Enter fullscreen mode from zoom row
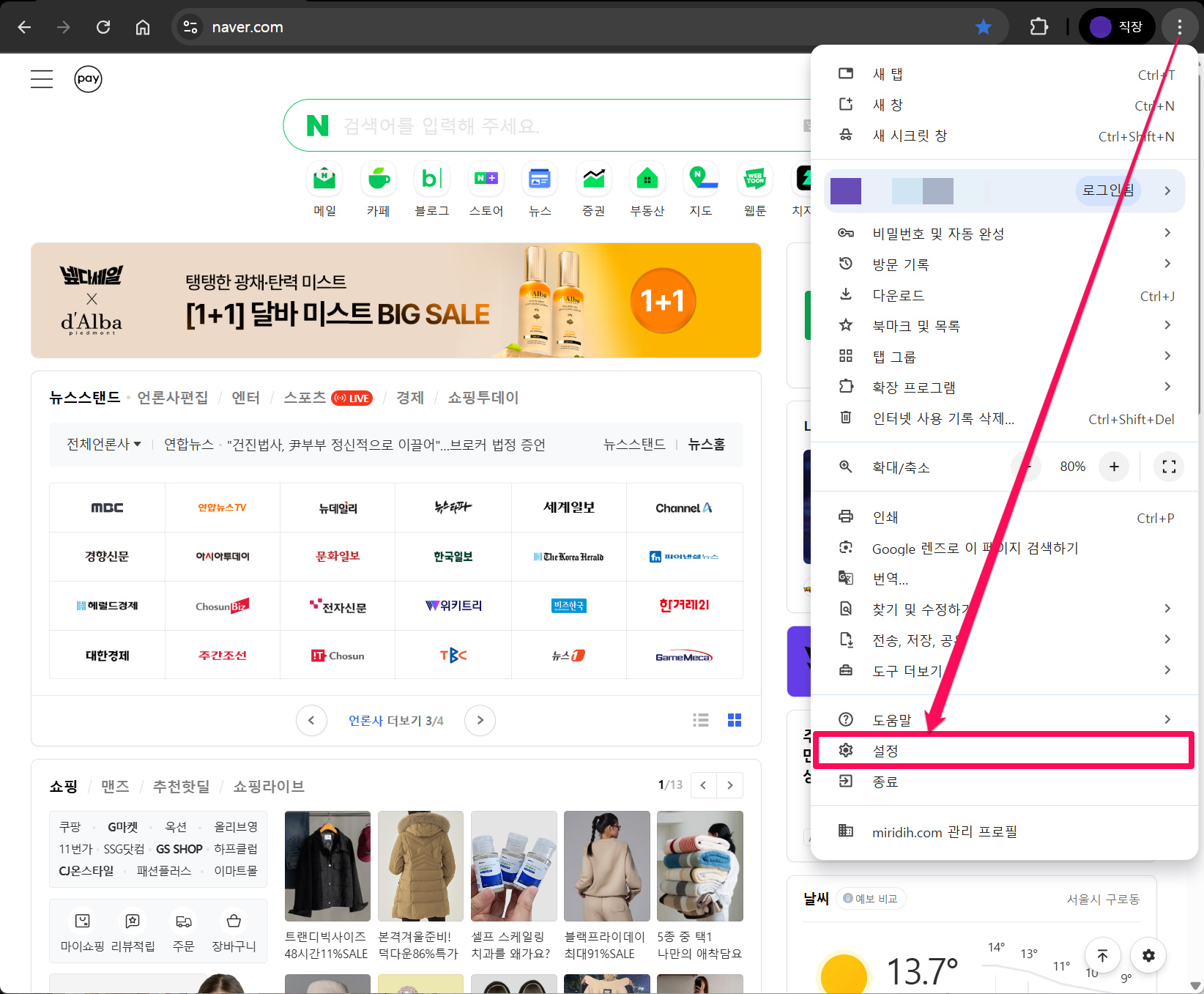1204x994 pixels. (x=1169, y=467)
